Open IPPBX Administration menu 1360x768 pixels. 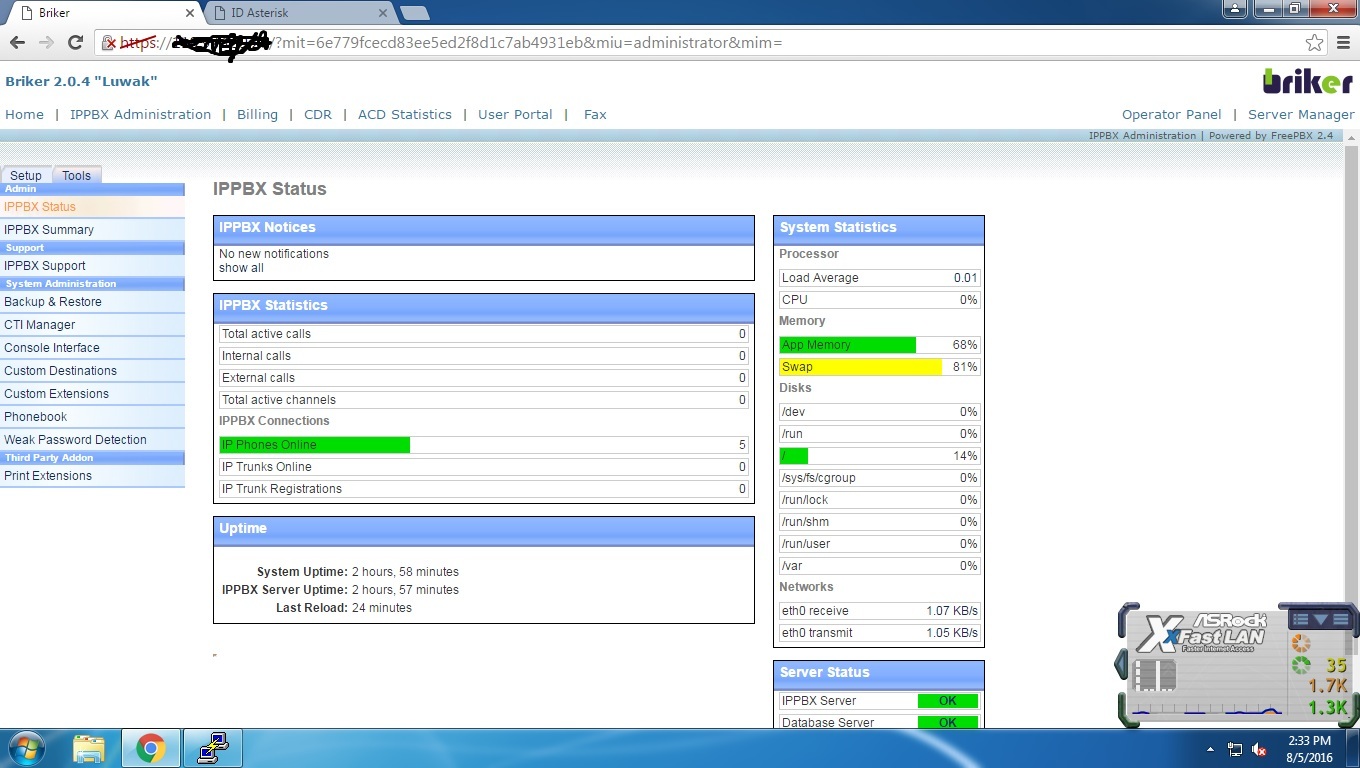point(140,114)
